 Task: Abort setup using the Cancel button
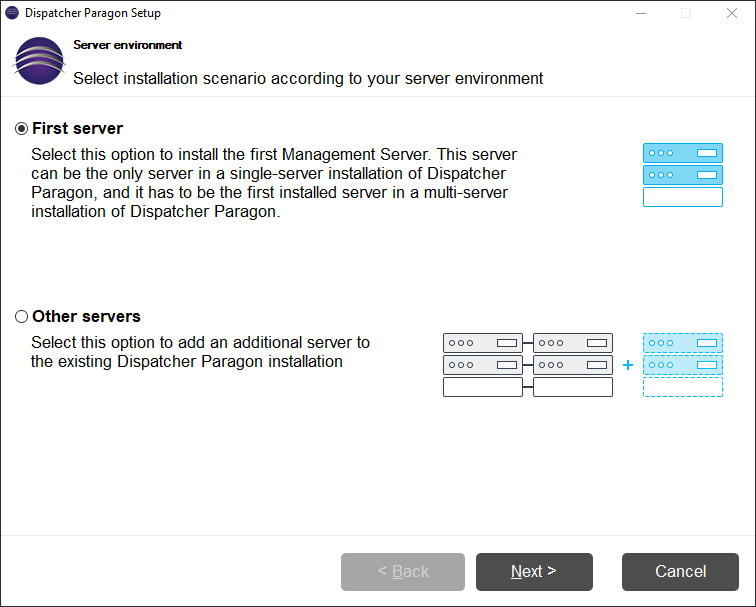click(x=680, y=572)
